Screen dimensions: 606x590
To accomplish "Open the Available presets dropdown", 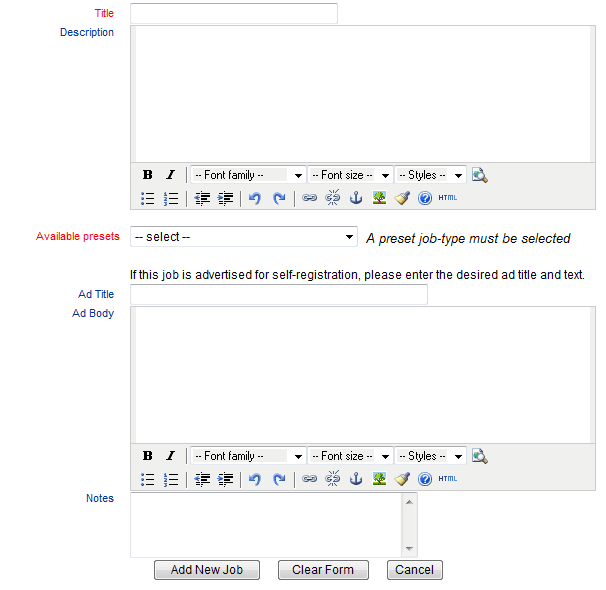I will pos(243,237).
